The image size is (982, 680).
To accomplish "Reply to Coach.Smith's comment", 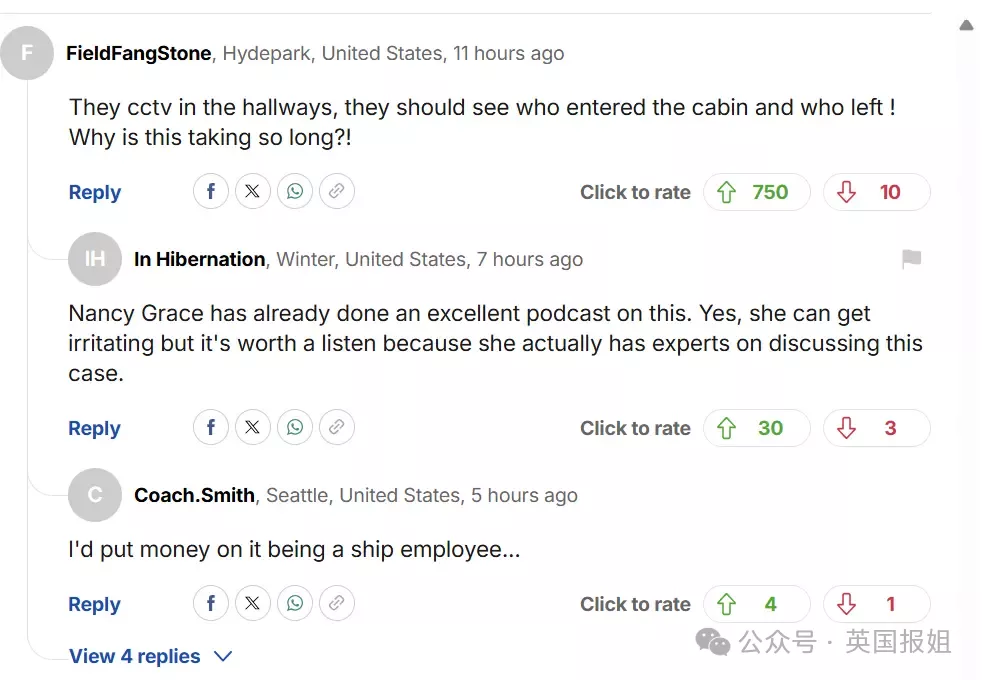I will 94,605.
